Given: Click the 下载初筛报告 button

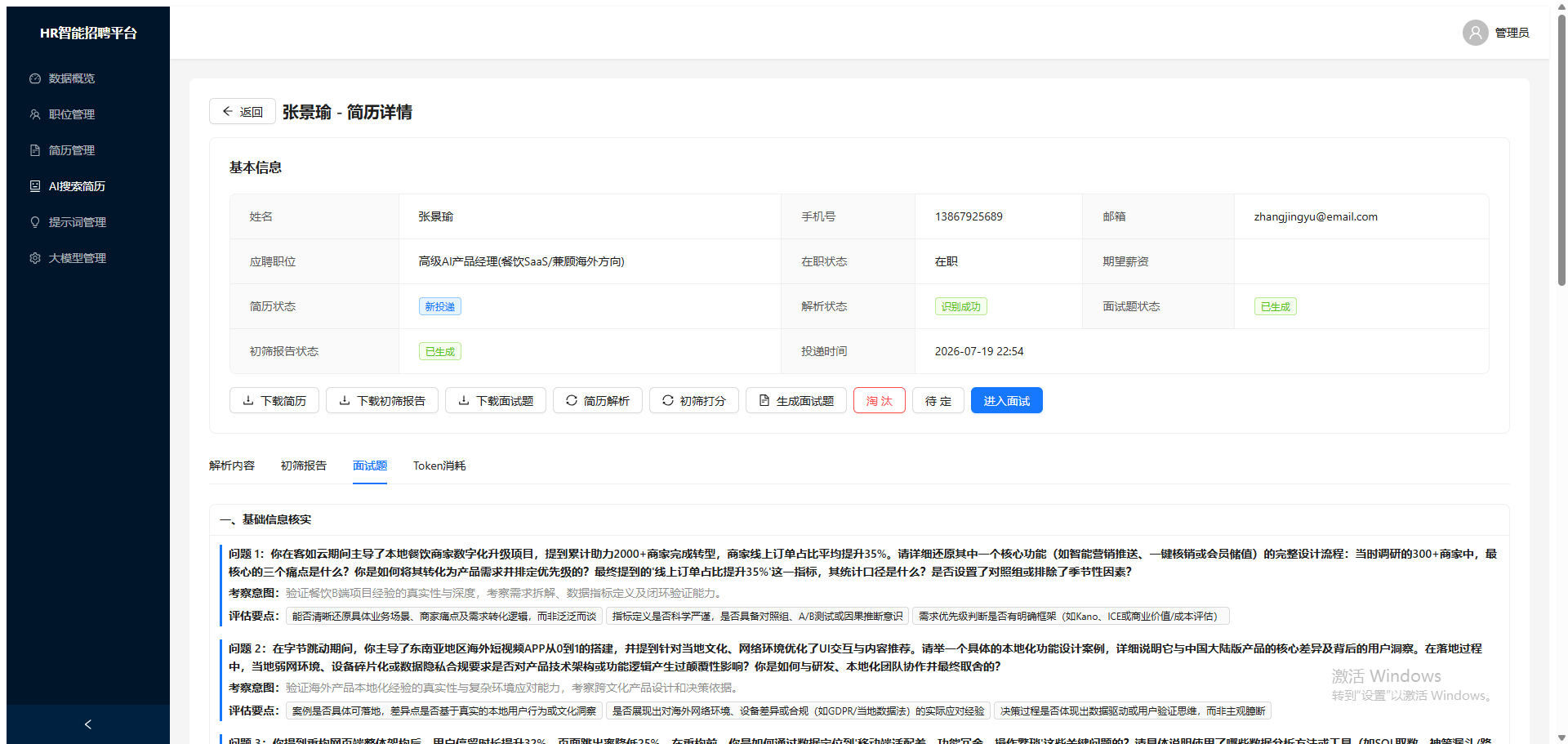Looking at the screenshot, I should 382,401.
